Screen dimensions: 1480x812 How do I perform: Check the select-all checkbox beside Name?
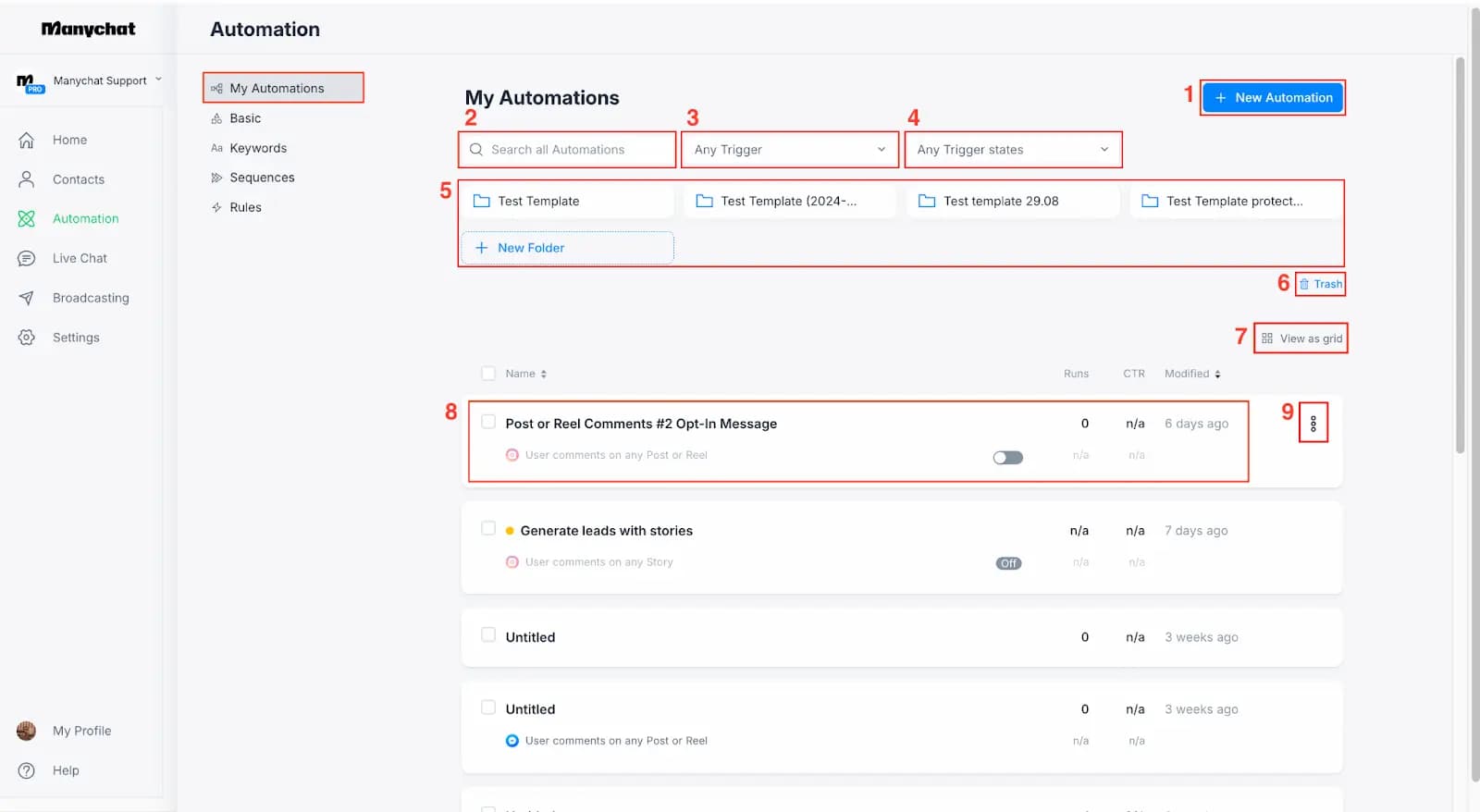tap(488, 374)
